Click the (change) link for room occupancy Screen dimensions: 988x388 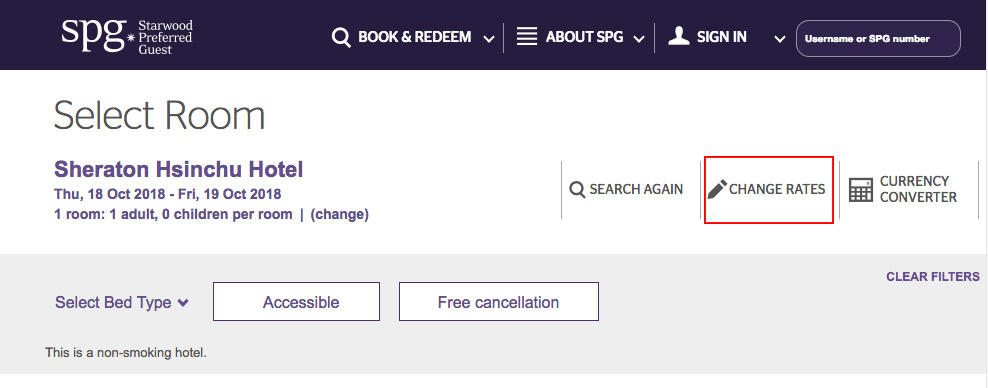tap(340, 214)
